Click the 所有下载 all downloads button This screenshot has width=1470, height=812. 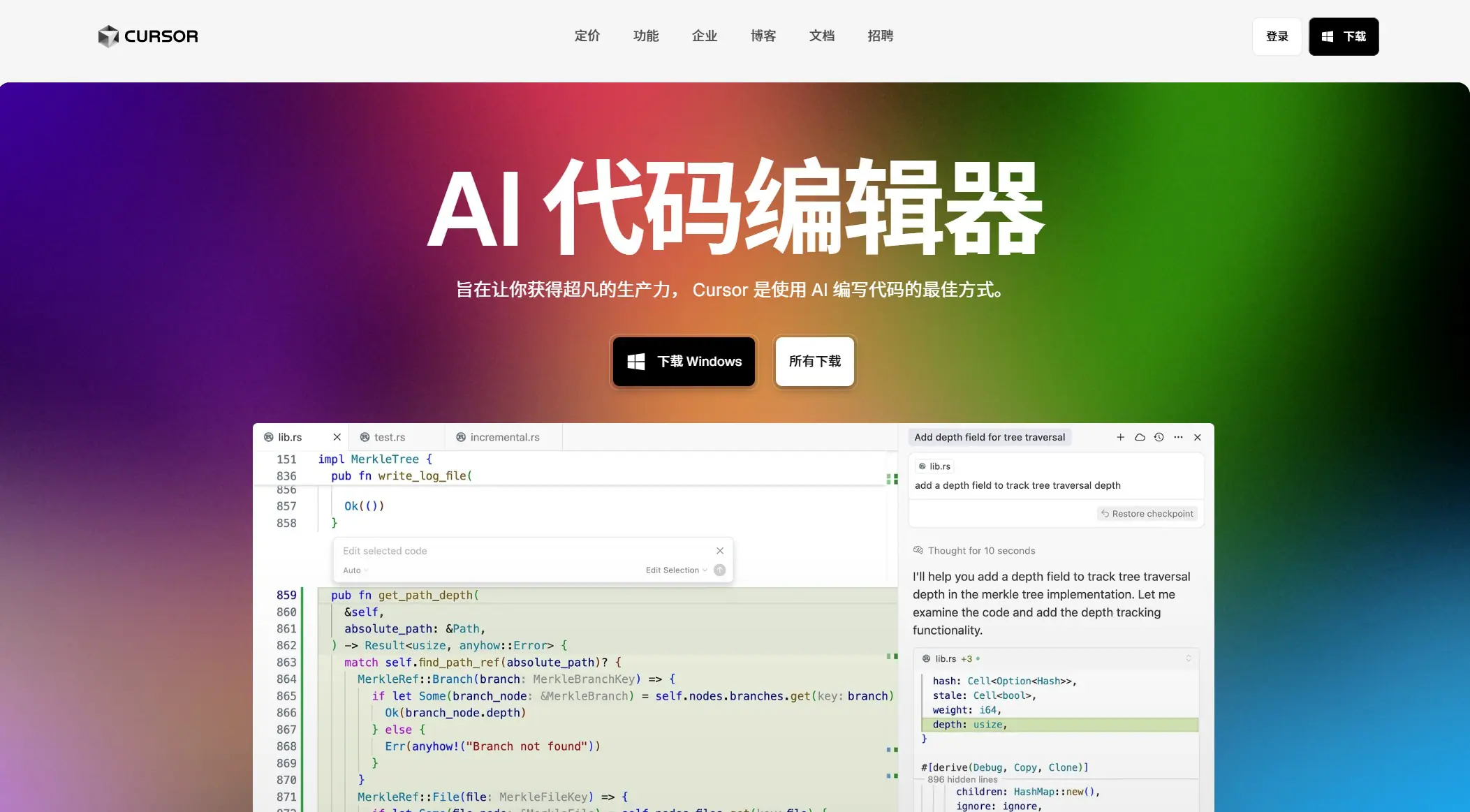[x=815, y=362]
